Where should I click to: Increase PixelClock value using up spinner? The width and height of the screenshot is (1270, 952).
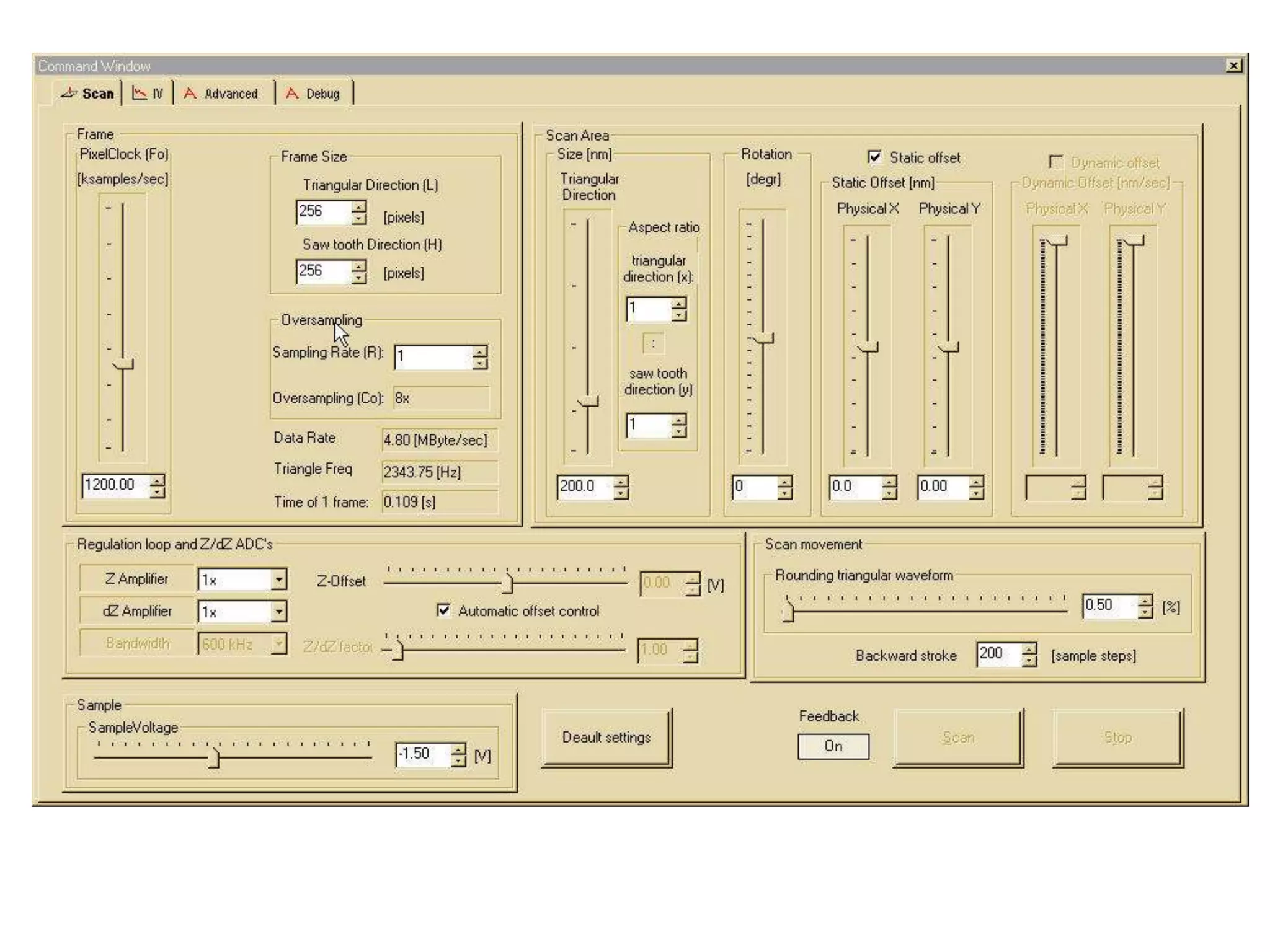[158, 480]
